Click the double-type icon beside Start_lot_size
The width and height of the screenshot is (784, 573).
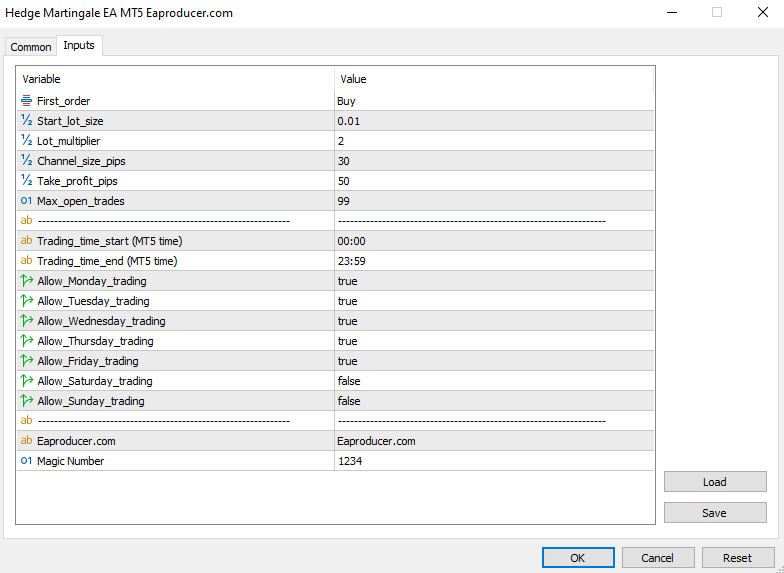click(x=26, y=121)
